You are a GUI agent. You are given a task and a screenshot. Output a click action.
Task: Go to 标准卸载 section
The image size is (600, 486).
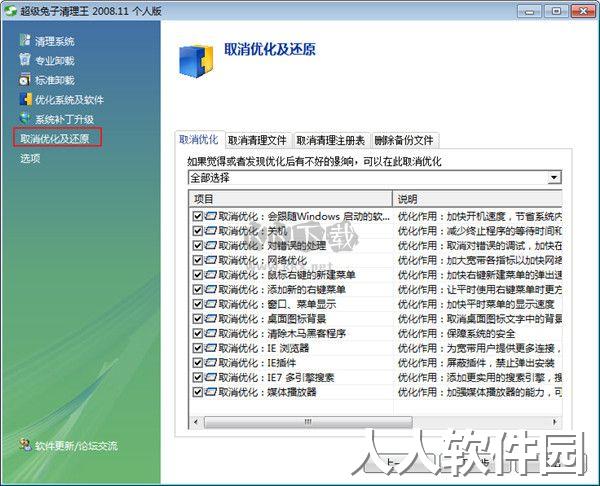[54, 80]
